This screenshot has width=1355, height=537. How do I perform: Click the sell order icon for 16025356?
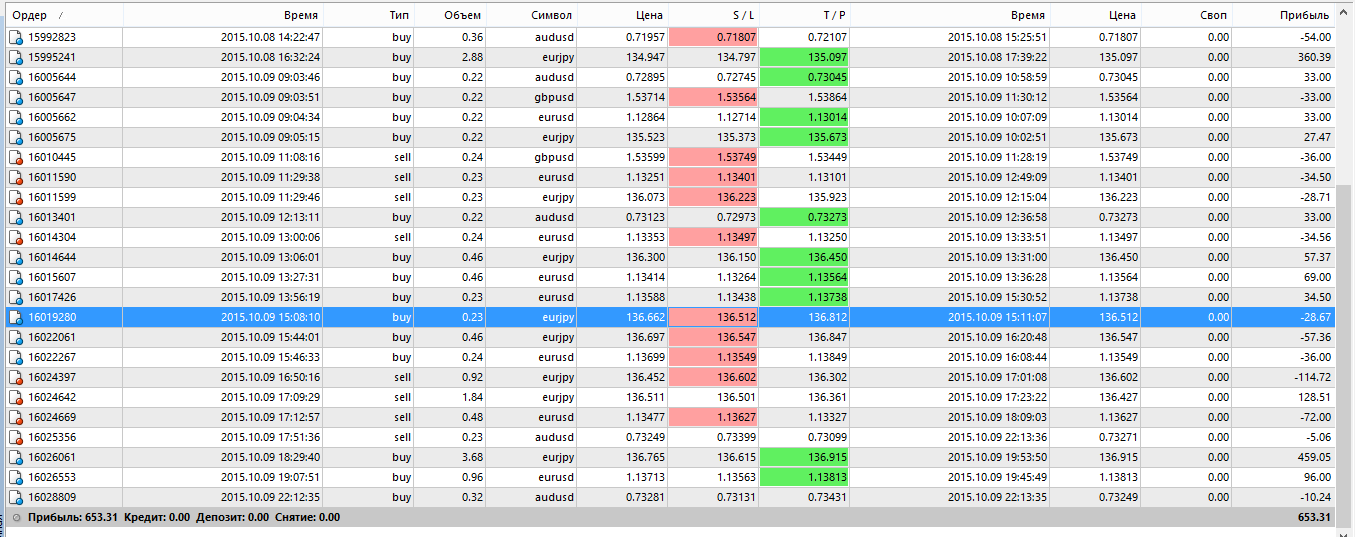click(x=15, y=437)
